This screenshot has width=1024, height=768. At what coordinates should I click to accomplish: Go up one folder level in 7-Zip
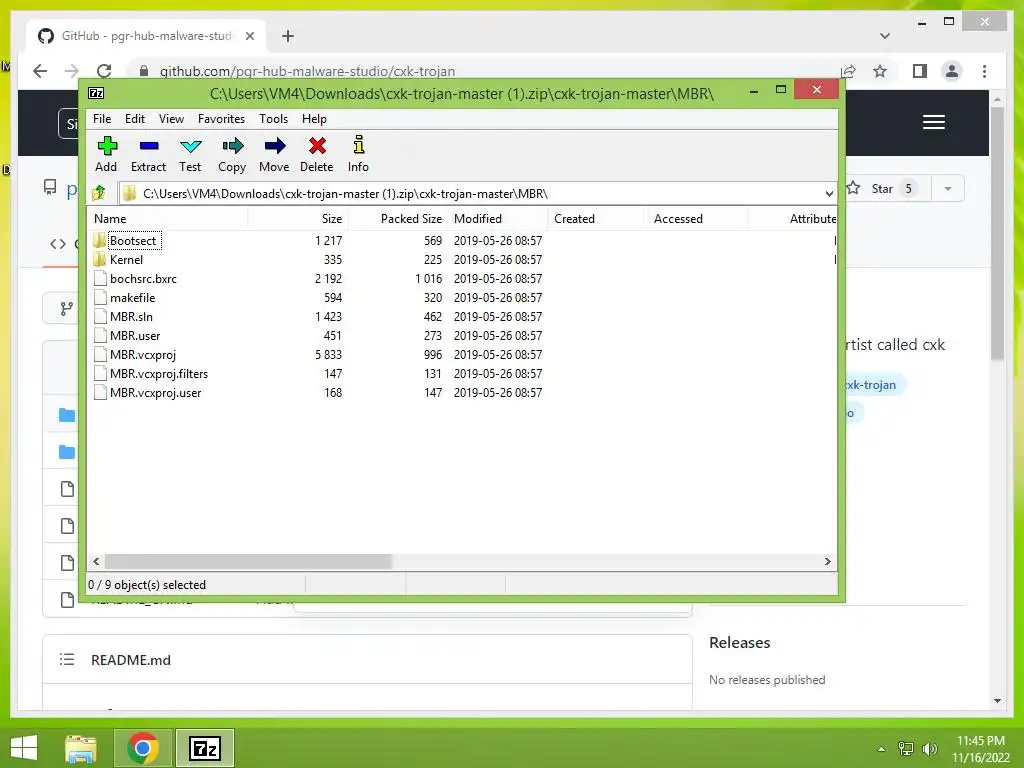coord(99,193)
